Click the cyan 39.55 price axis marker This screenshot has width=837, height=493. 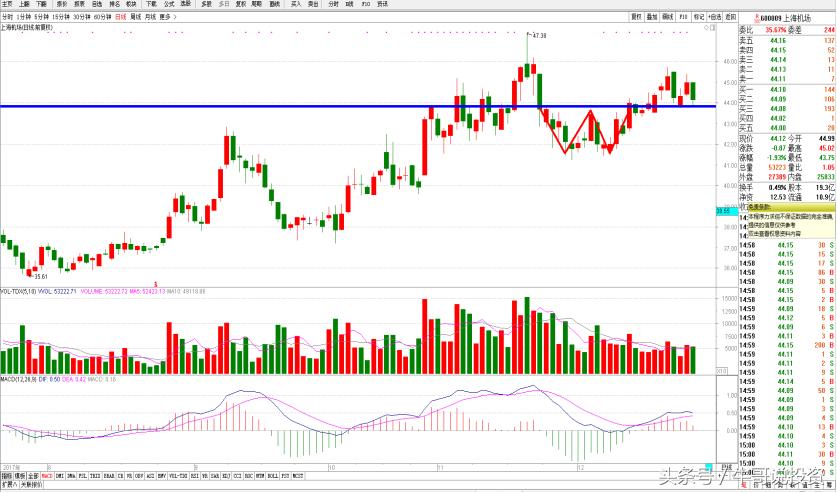[727, 211]
